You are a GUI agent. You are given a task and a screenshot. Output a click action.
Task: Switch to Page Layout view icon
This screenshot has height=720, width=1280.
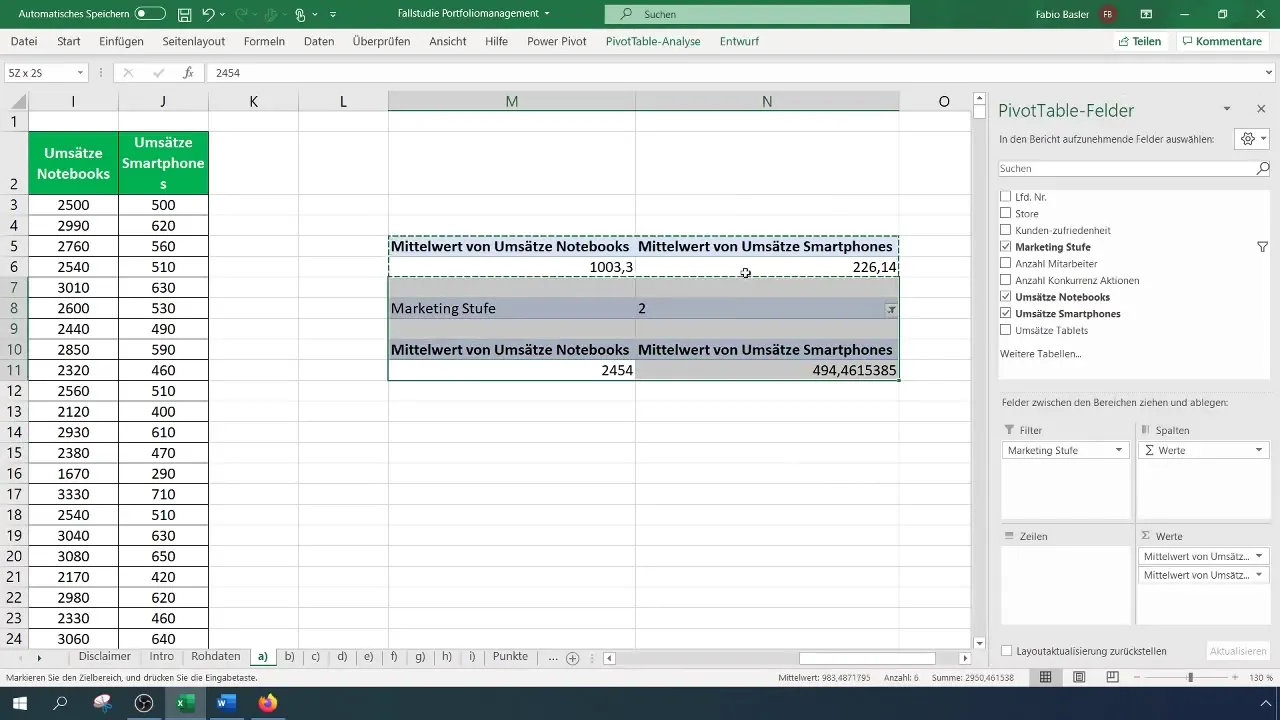1079,678
